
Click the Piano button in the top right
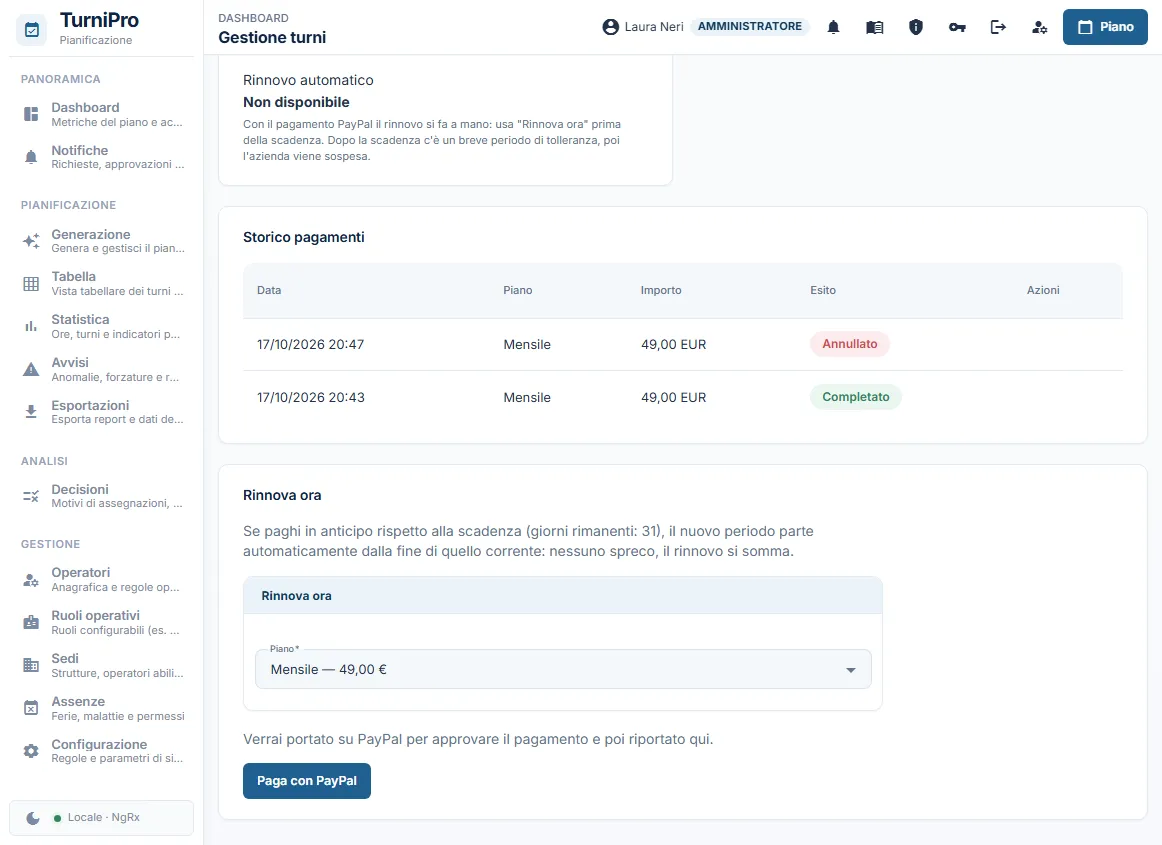point(1105,27)
